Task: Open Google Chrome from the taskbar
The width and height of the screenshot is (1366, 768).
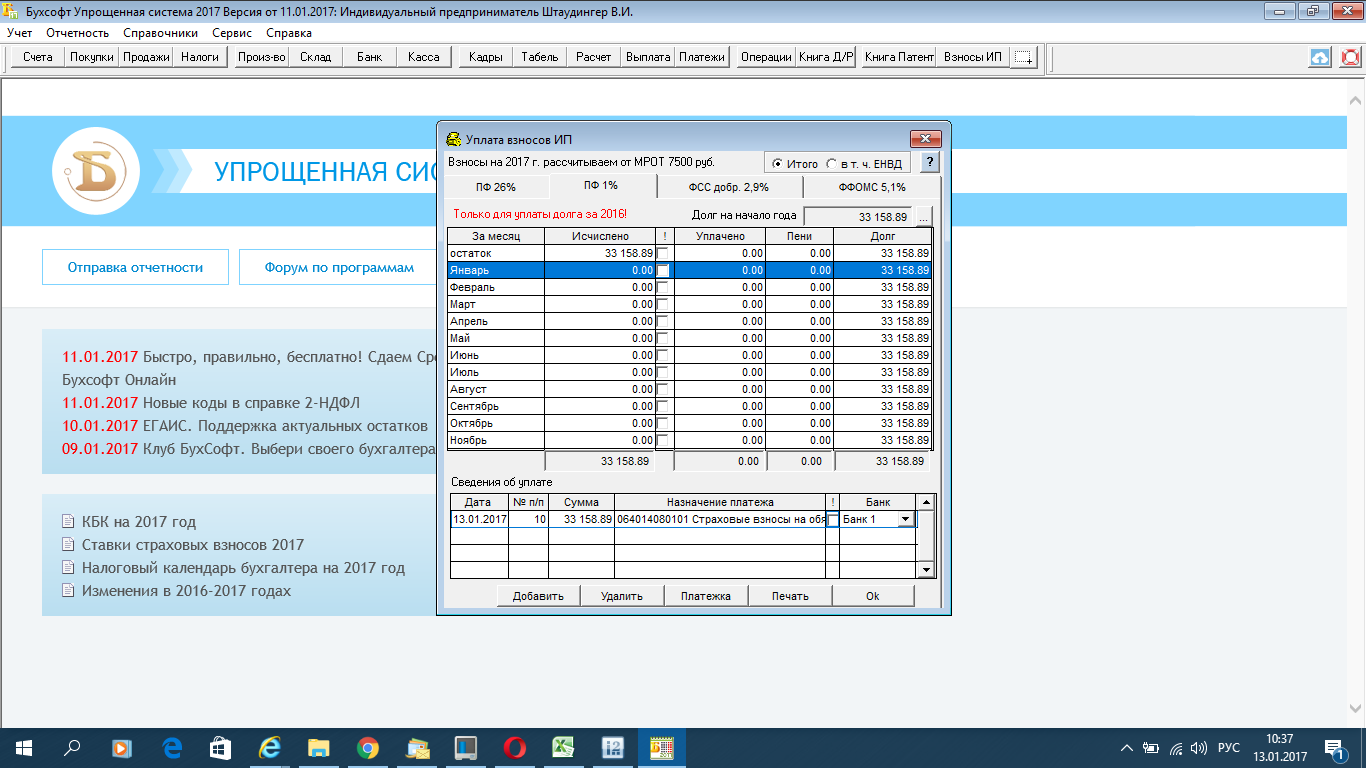Action: (x=368, y=748)
